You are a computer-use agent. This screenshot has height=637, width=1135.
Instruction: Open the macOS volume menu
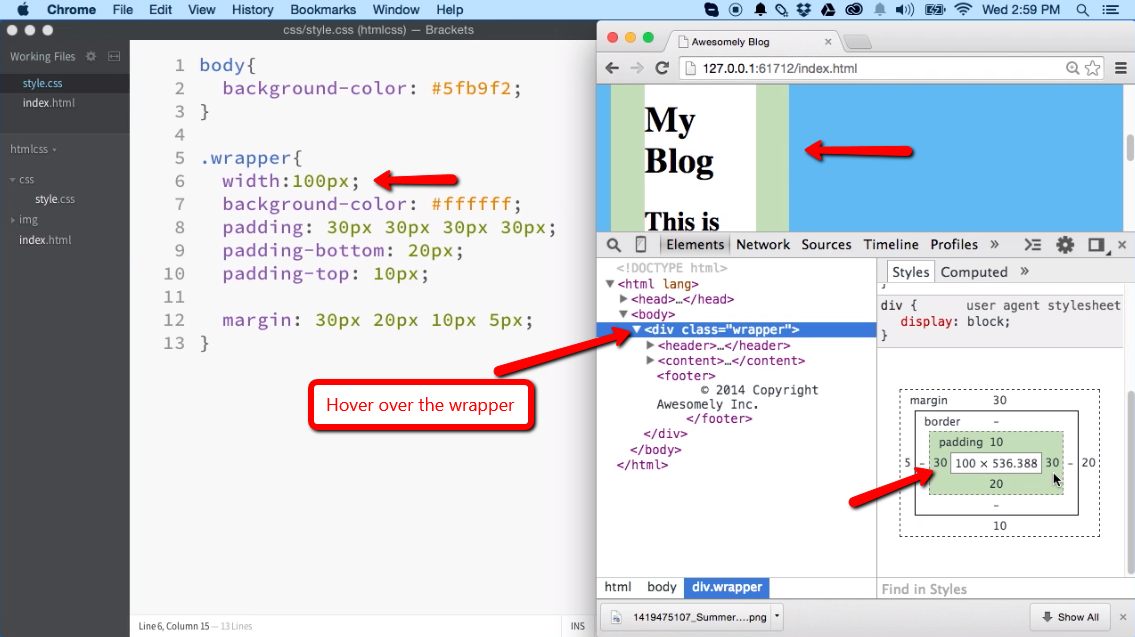click(905, 11)
